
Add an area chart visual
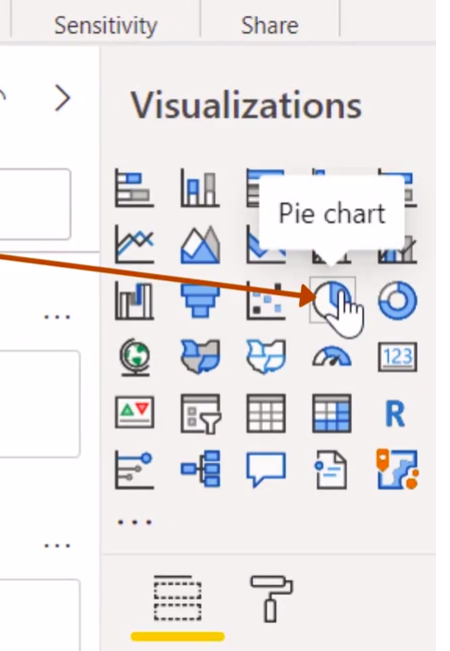(x=200, y=244)
